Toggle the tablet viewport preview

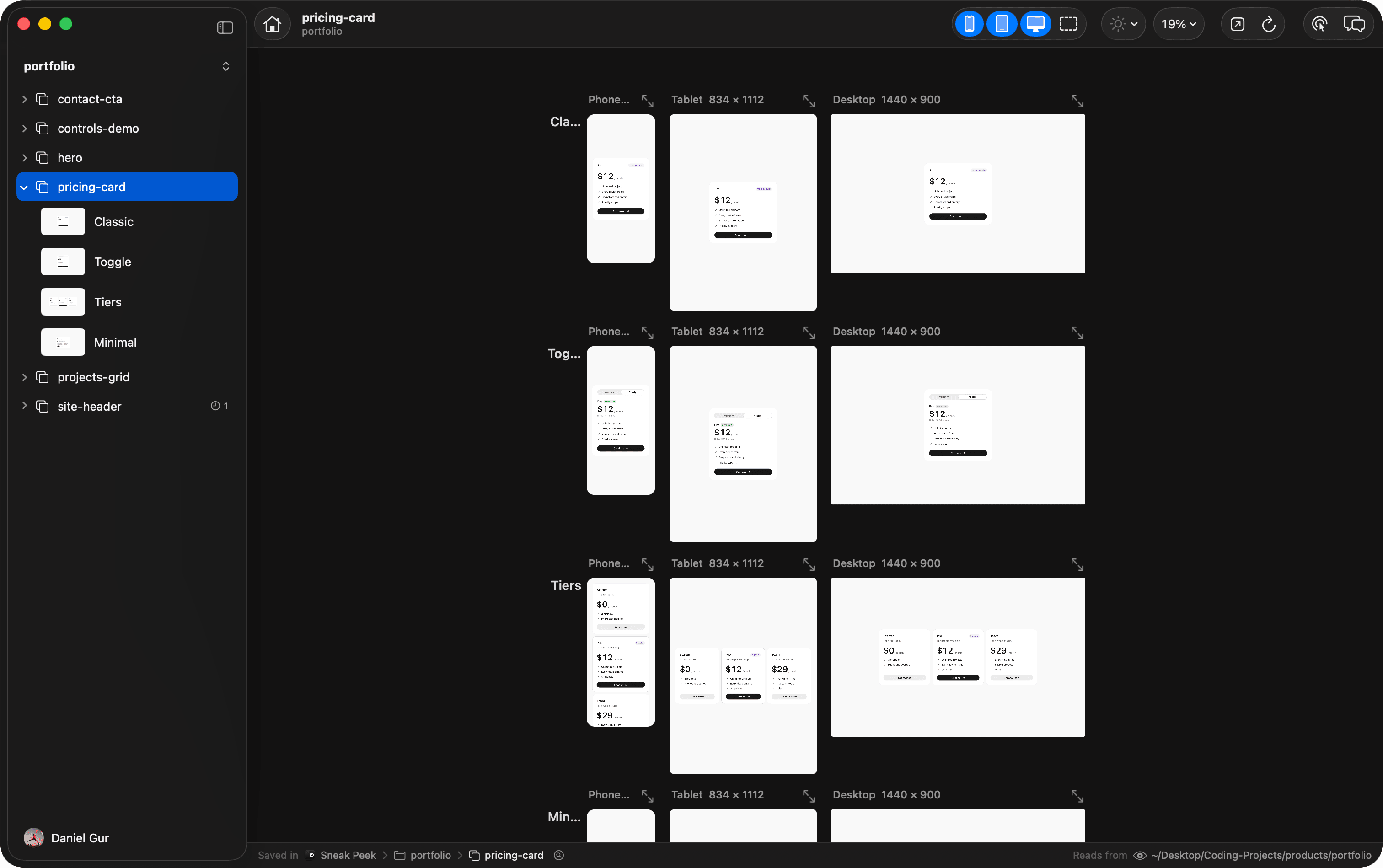[1002, 24]
